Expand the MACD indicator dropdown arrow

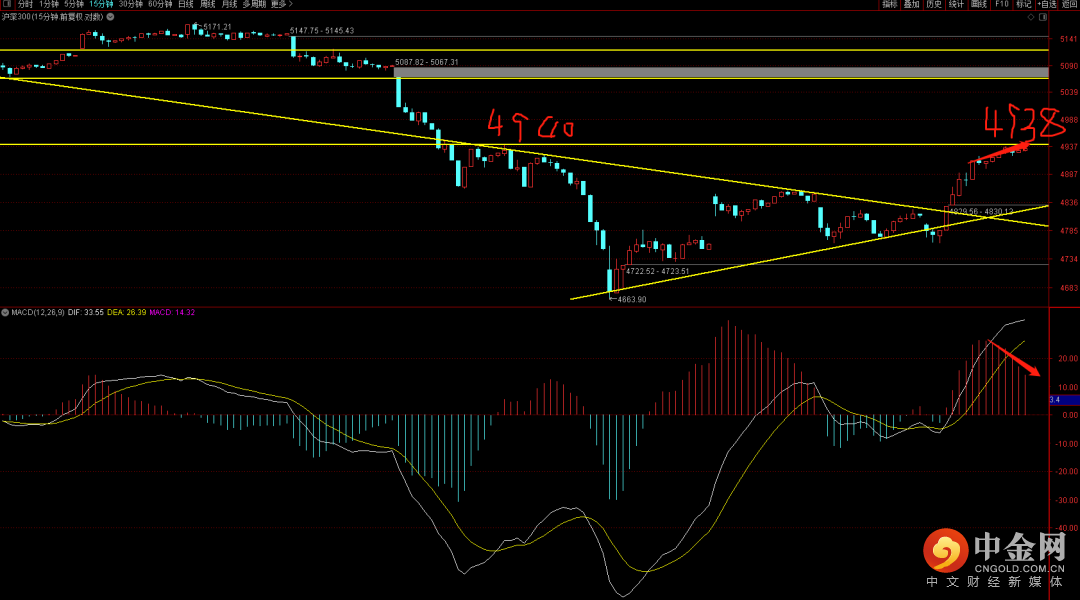(5, 313)
